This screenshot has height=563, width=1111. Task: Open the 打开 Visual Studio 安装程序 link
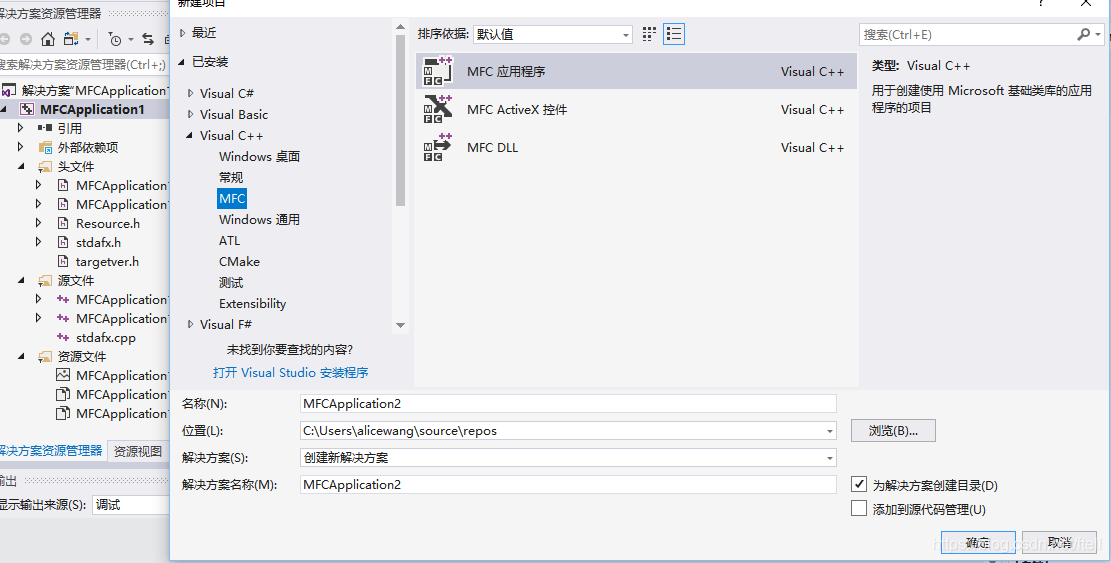tap(291, 373)
